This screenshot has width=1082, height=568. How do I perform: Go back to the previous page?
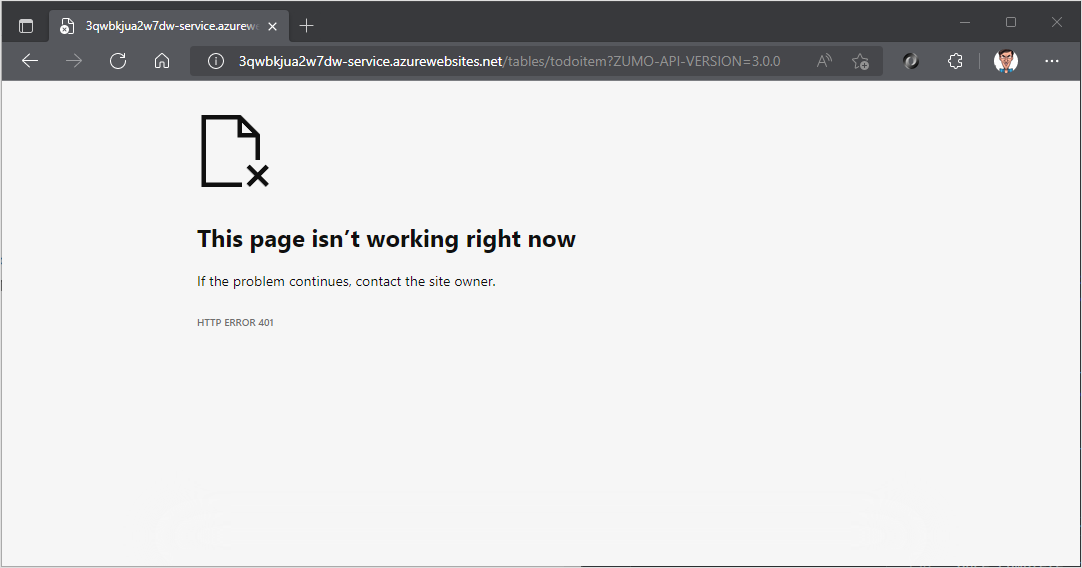(30, 61)
